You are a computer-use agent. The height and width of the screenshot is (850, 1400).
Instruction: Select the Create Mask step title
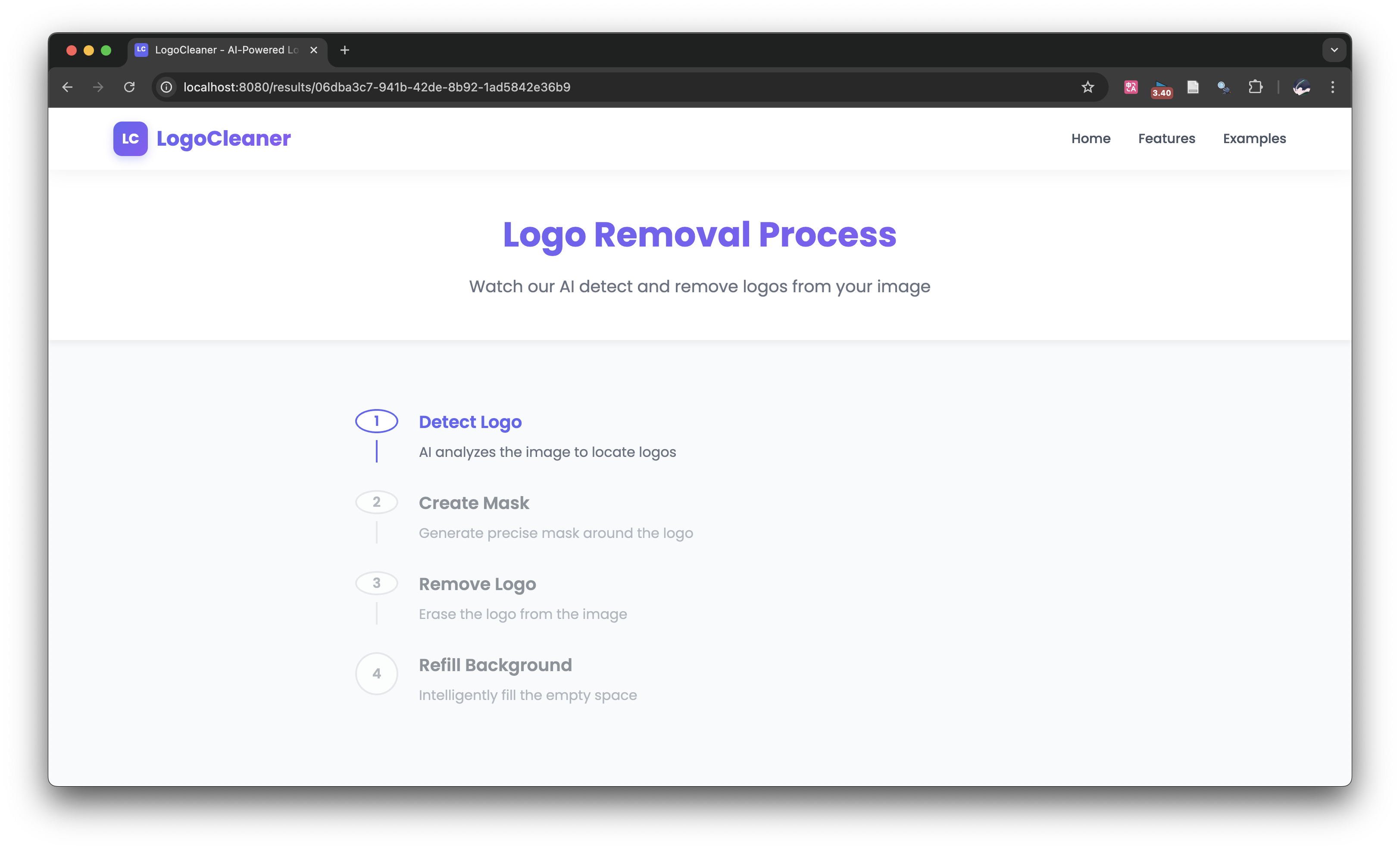click(474, 503)
